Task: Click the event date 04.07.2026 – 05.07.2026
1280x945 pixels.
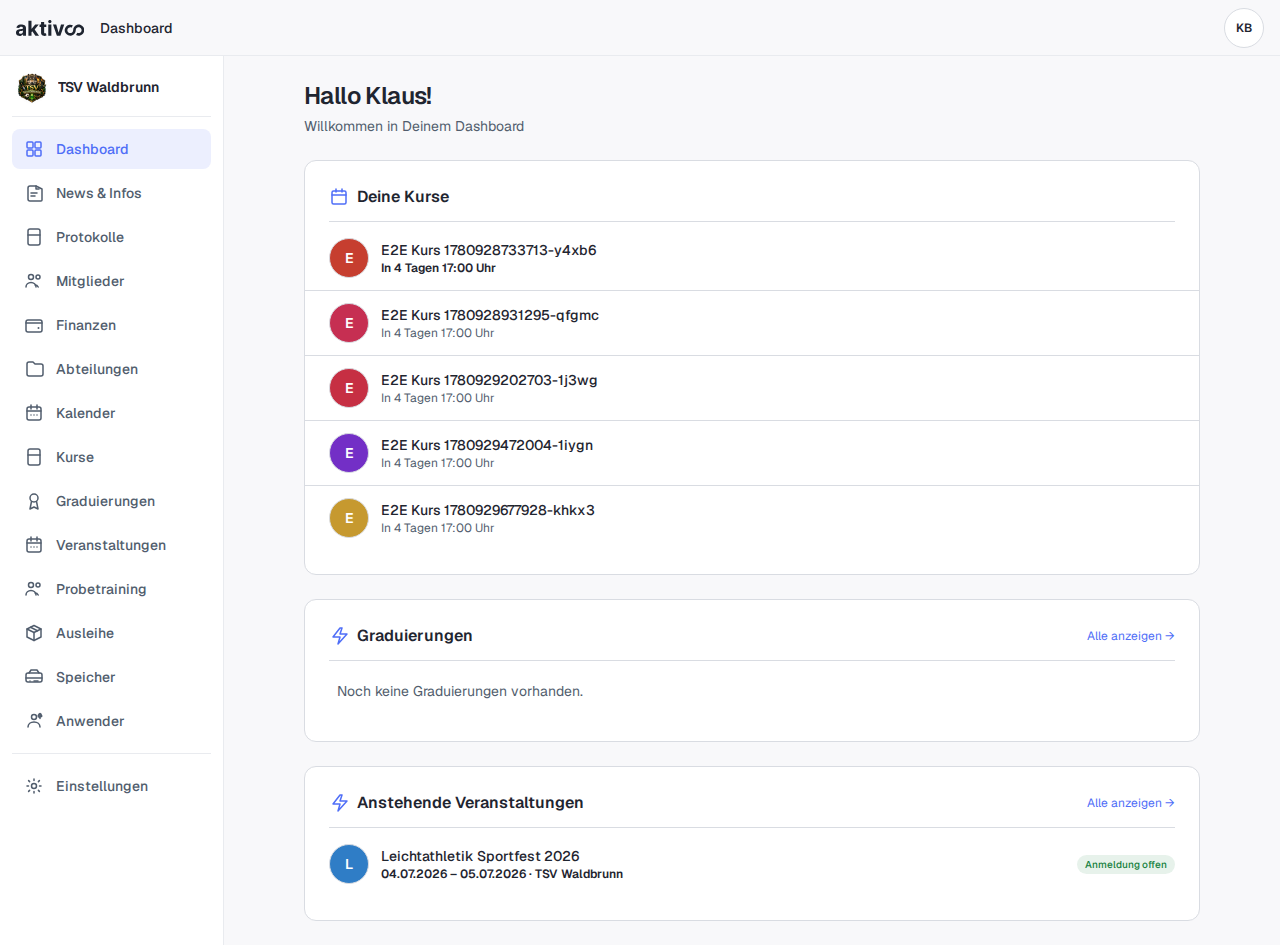Action: (454, 874)
